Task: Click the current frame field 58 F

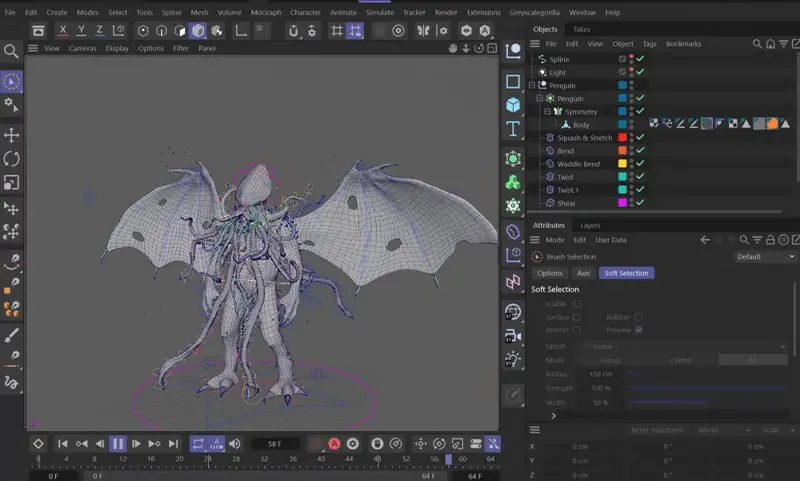Action: tap(275, 444)
